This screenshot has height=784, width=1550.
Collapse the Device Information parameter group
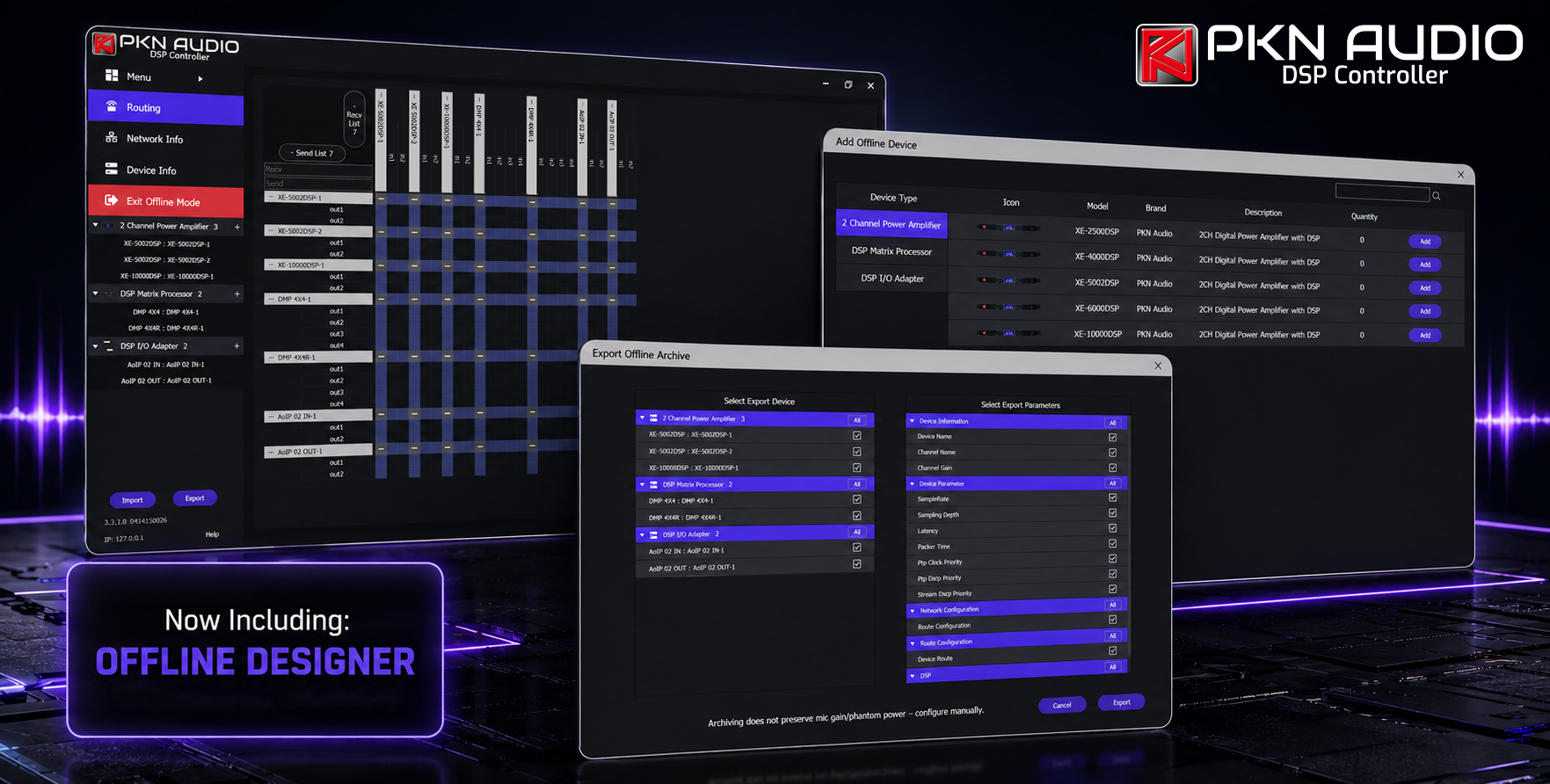(x=913, y=421)
